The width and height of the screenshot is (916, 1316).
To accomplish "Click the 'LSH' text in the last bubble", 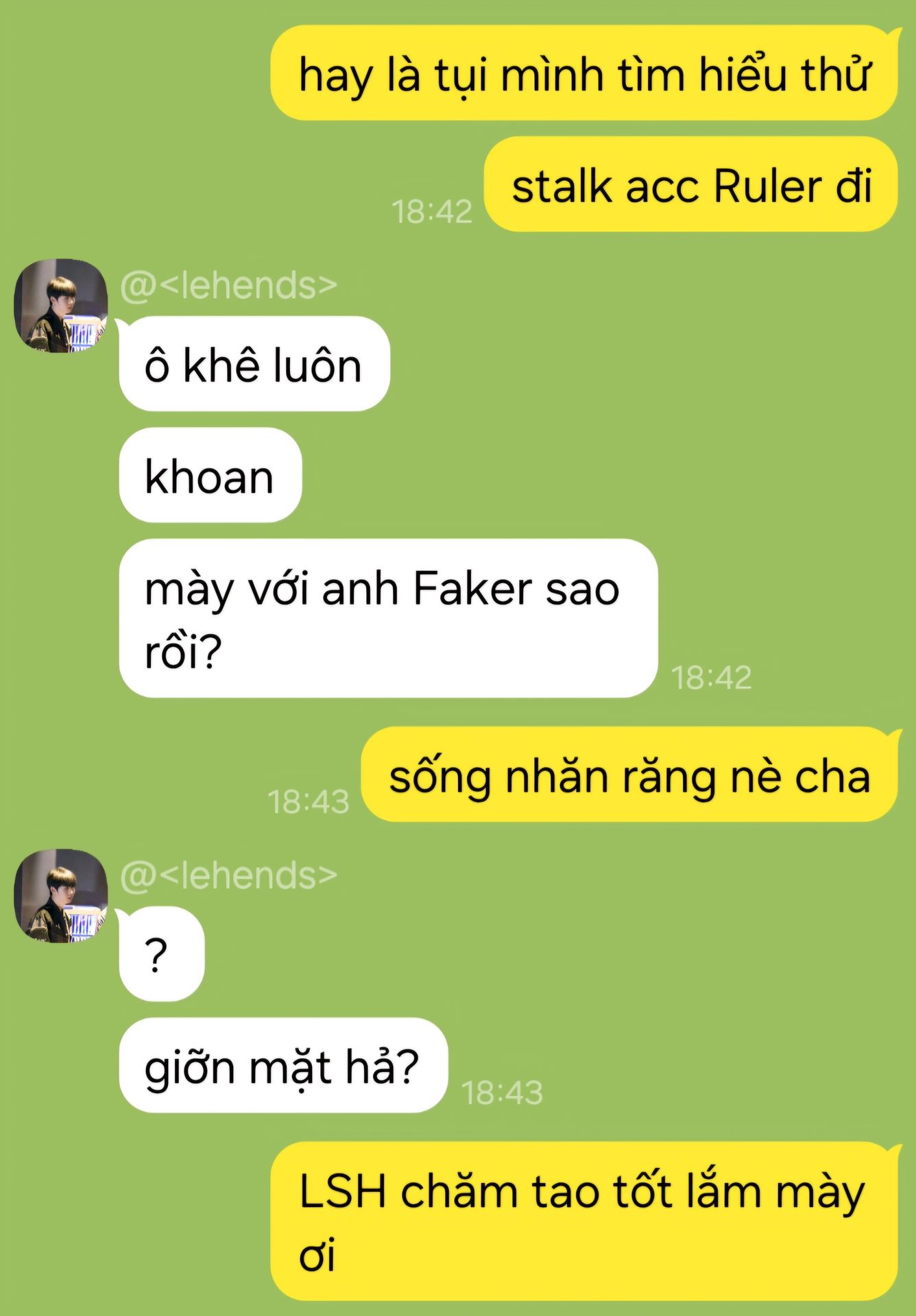I will tap(342, 1191).
